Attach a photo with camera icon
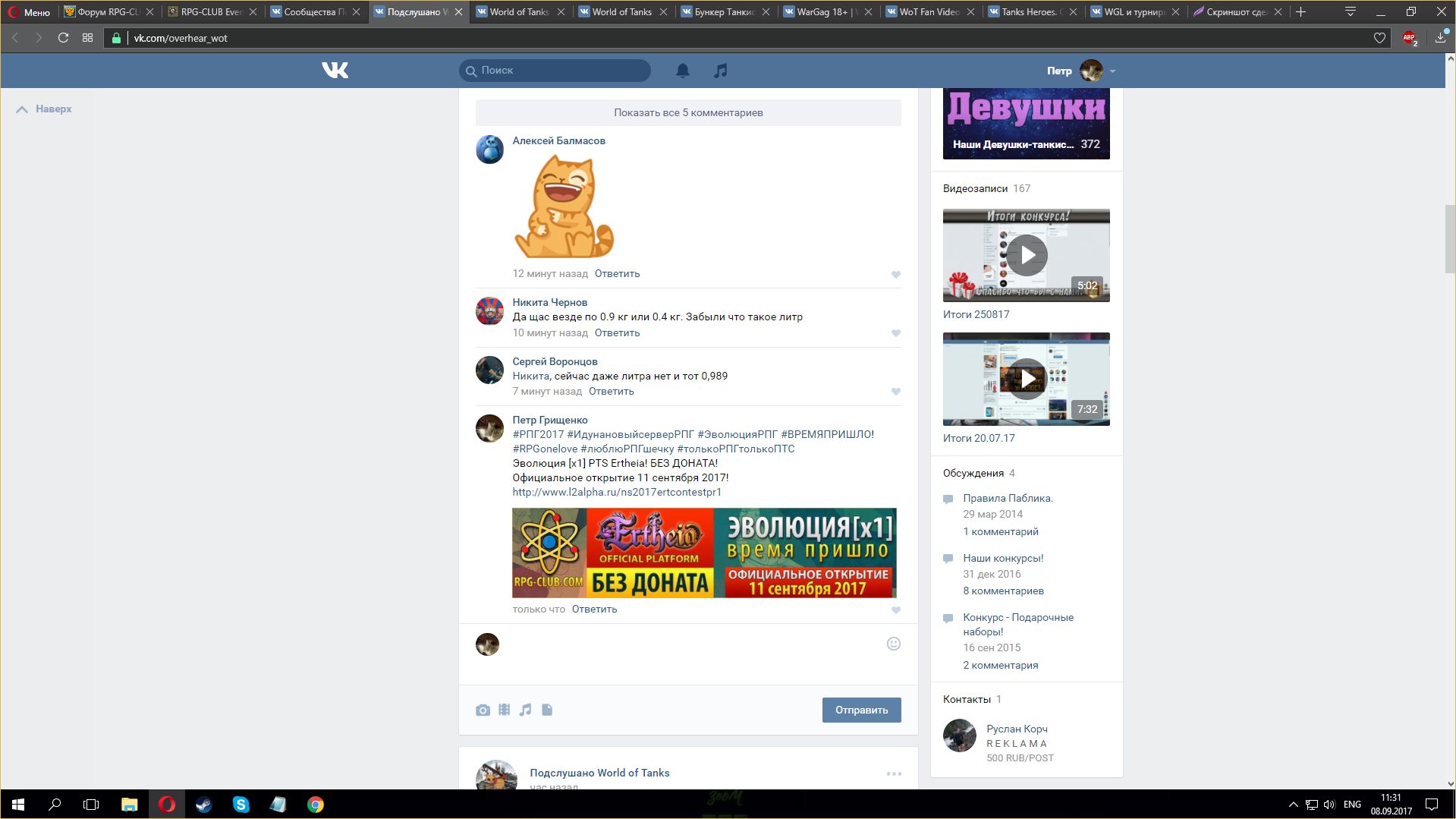 coord(483,710)
